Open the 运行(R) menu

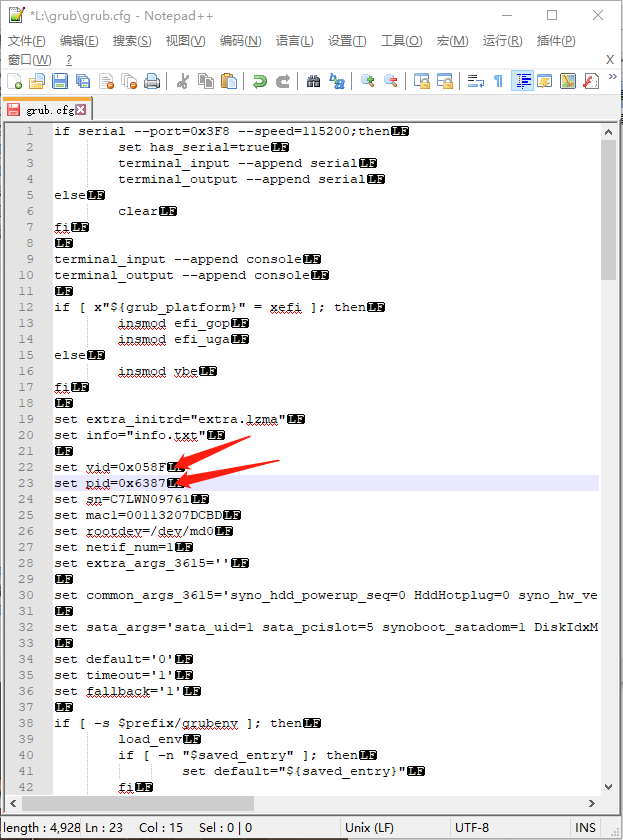[x=502, y=41]
